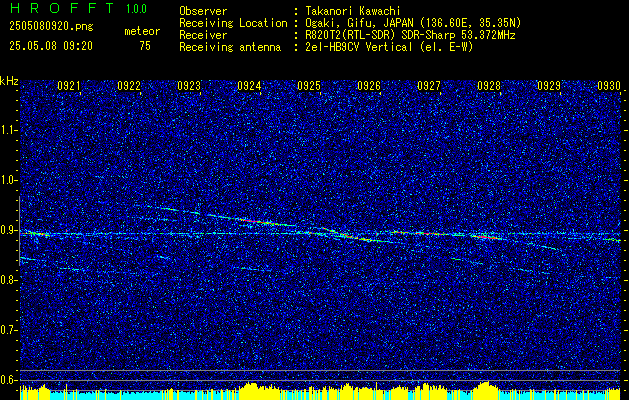Click the 0927 time marker

pyautogui.click(x=428, y=85)
